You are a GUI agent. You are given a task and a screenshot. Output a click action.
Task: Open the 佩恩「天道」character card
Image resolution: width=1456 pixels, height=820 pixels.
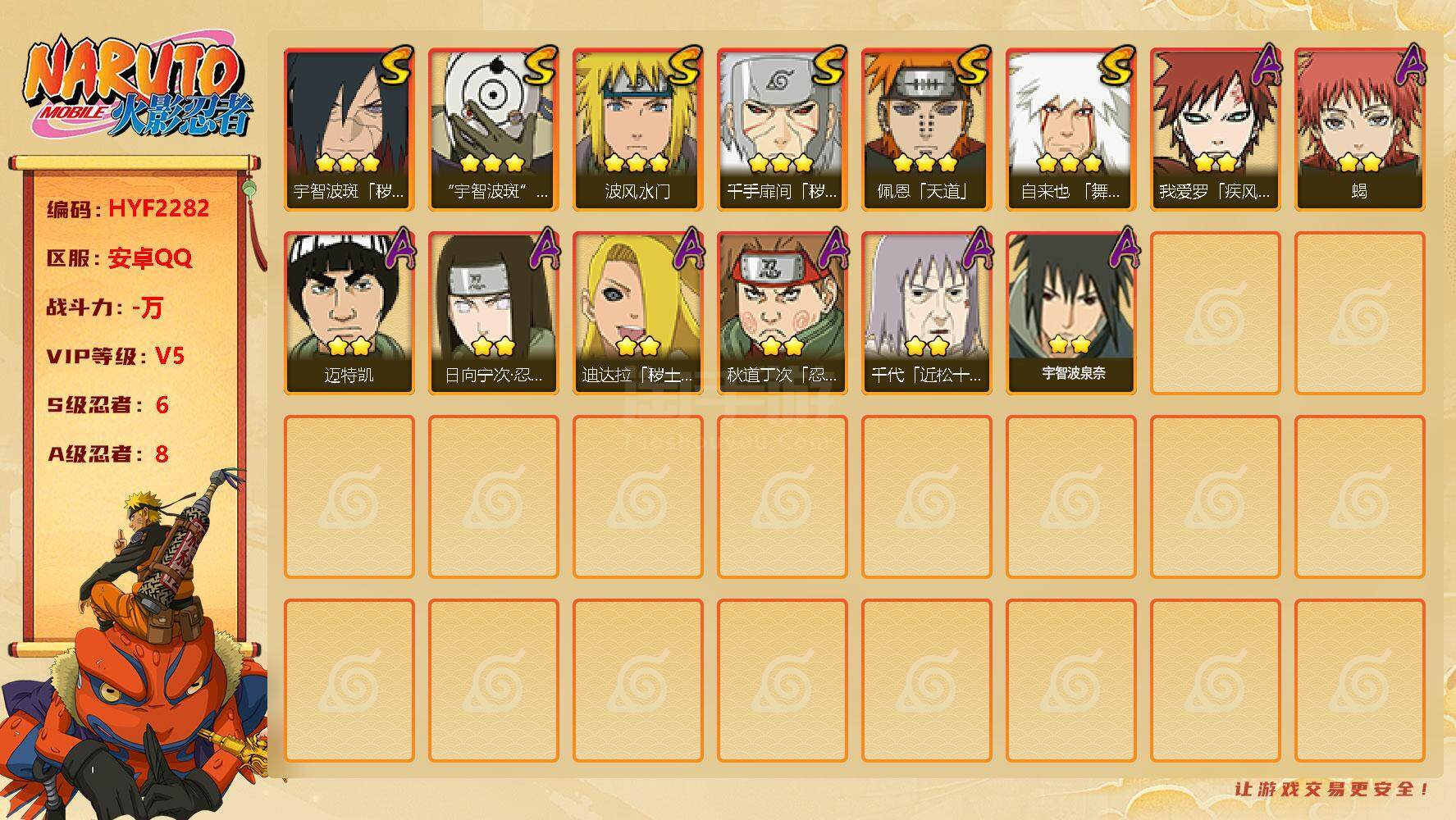[926, 130]
